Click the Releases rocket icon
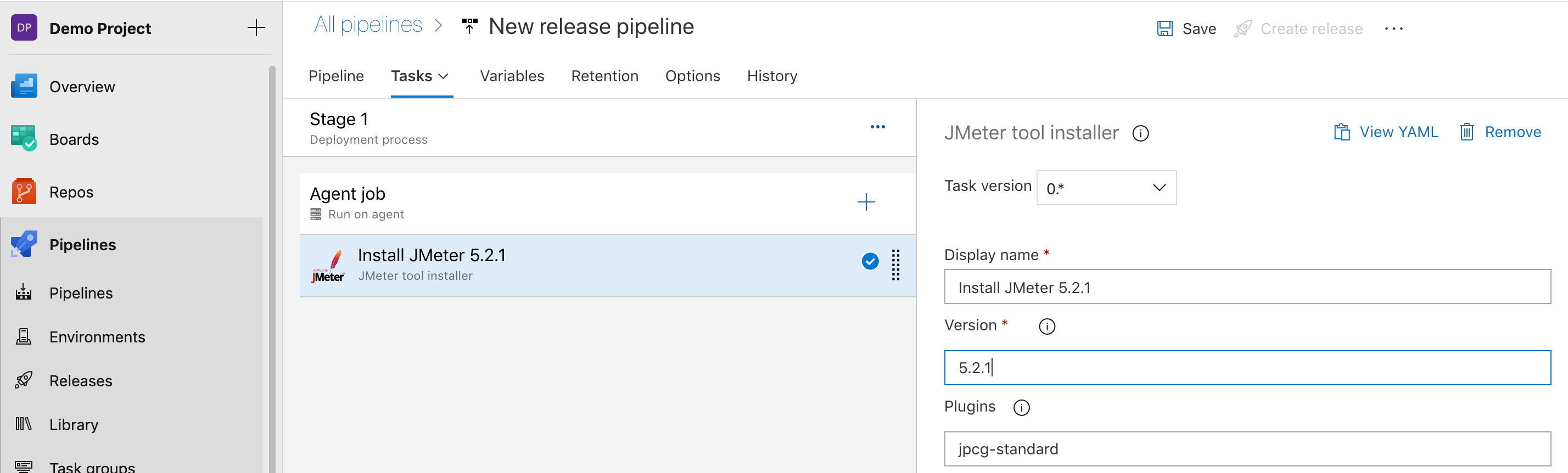Screen dimensions: 1568x473 click(x=24, y=380)
